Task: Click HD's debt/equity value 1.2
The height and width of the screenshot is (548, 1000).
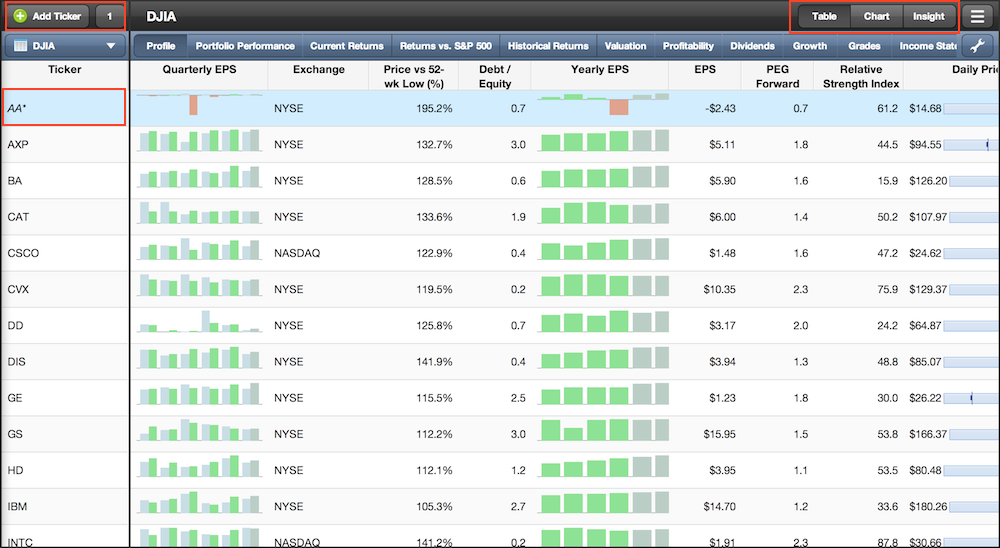Action: (518, 470)
